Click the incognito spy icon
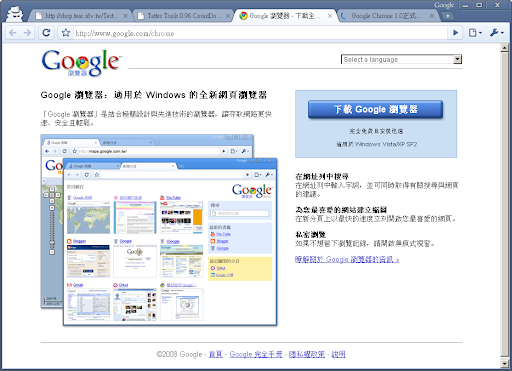 (x=15, y=14)
